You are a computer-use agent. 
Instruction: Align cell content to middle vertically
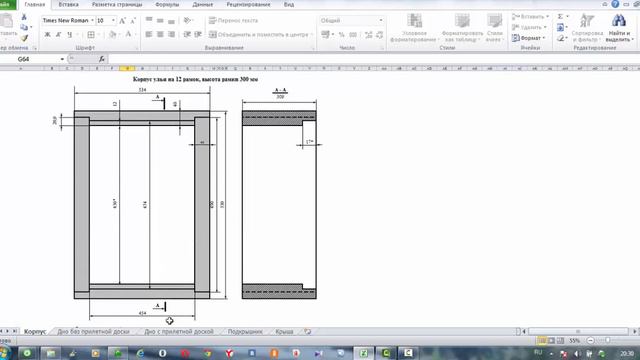coord(160,20)
